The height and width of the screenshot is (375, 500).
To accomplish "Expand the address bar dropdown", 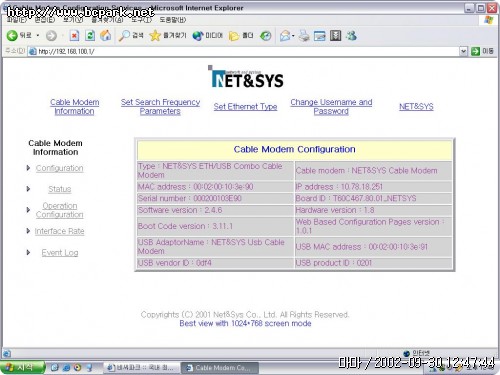I will (463, 51).
